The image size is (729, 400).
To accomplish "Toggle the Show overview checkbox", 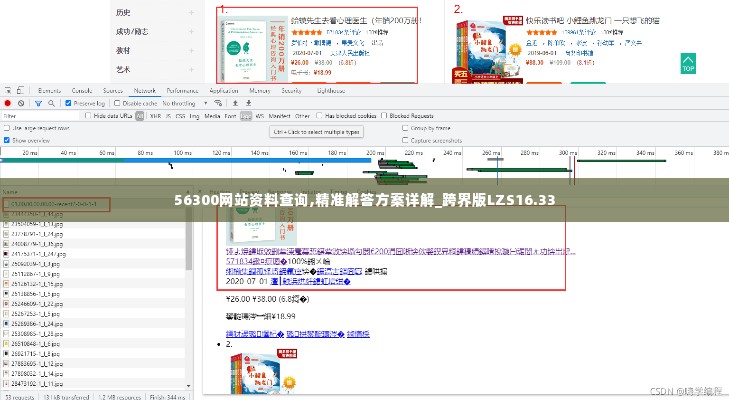I will click(x=7, y=140).
